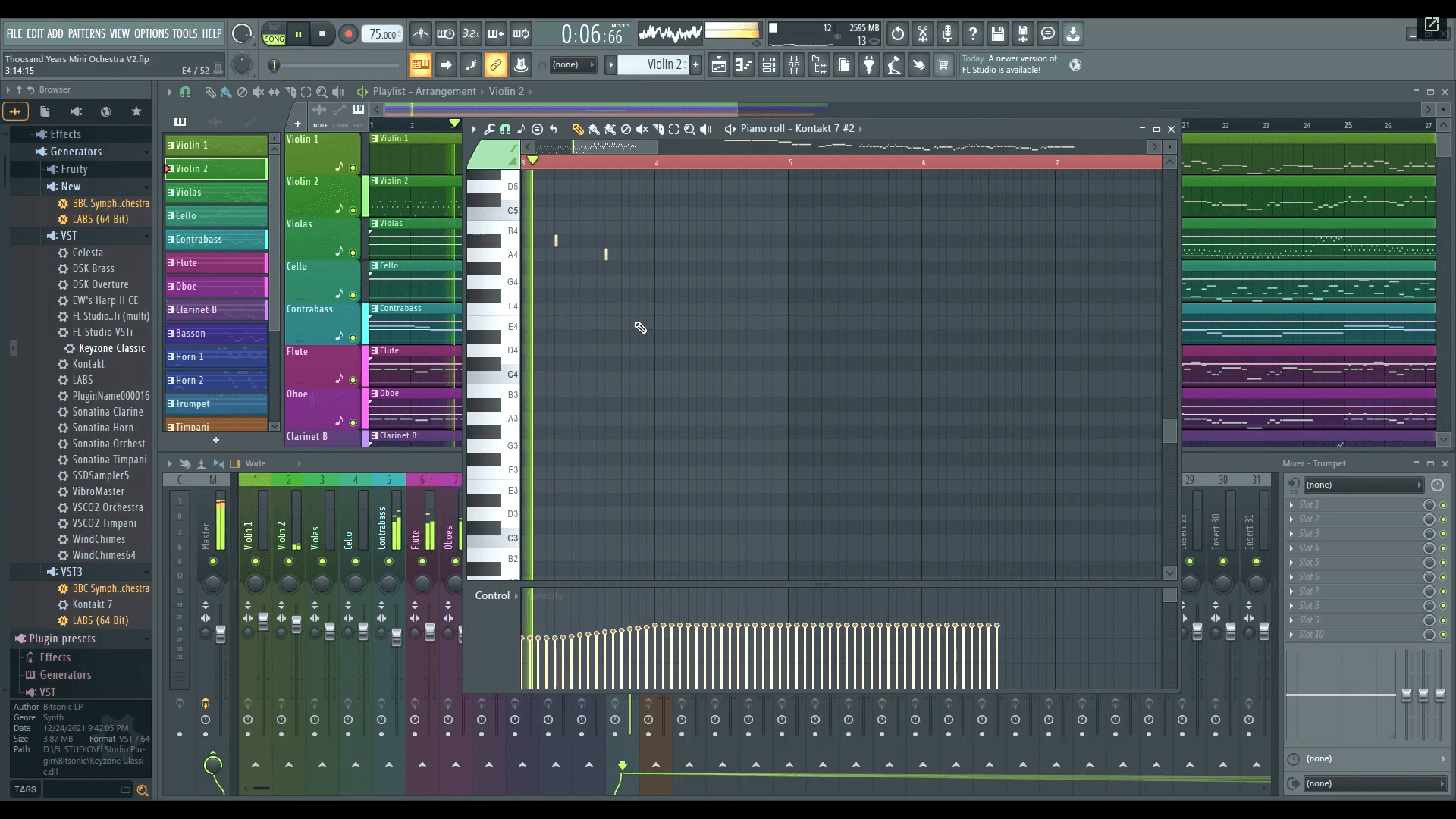Collapse the VST folder in browser
The image size is (1456, 819).
(68, 236)
